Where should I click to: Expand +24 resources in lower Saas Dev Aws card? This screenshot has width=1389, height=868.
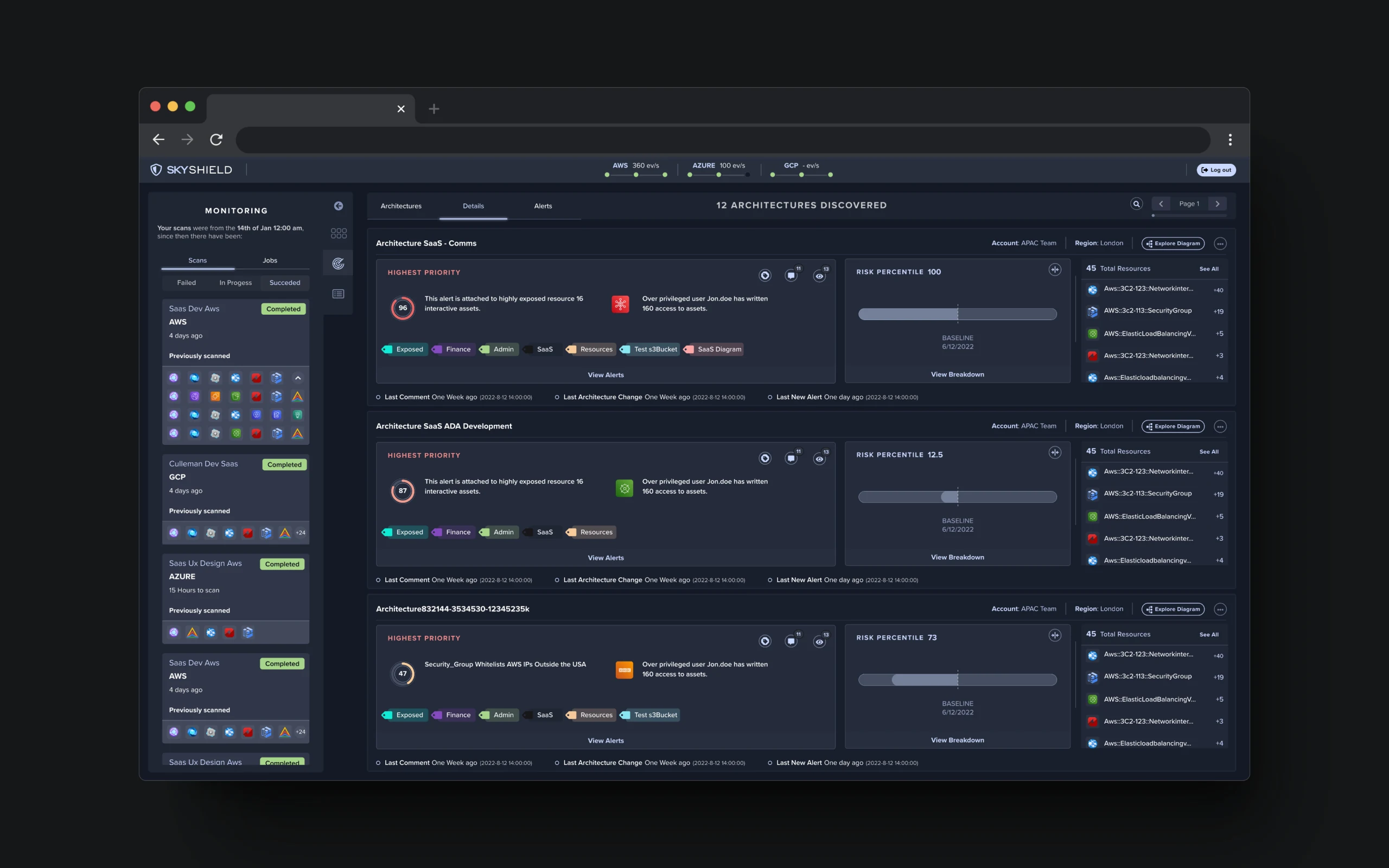tap(301, 732)
